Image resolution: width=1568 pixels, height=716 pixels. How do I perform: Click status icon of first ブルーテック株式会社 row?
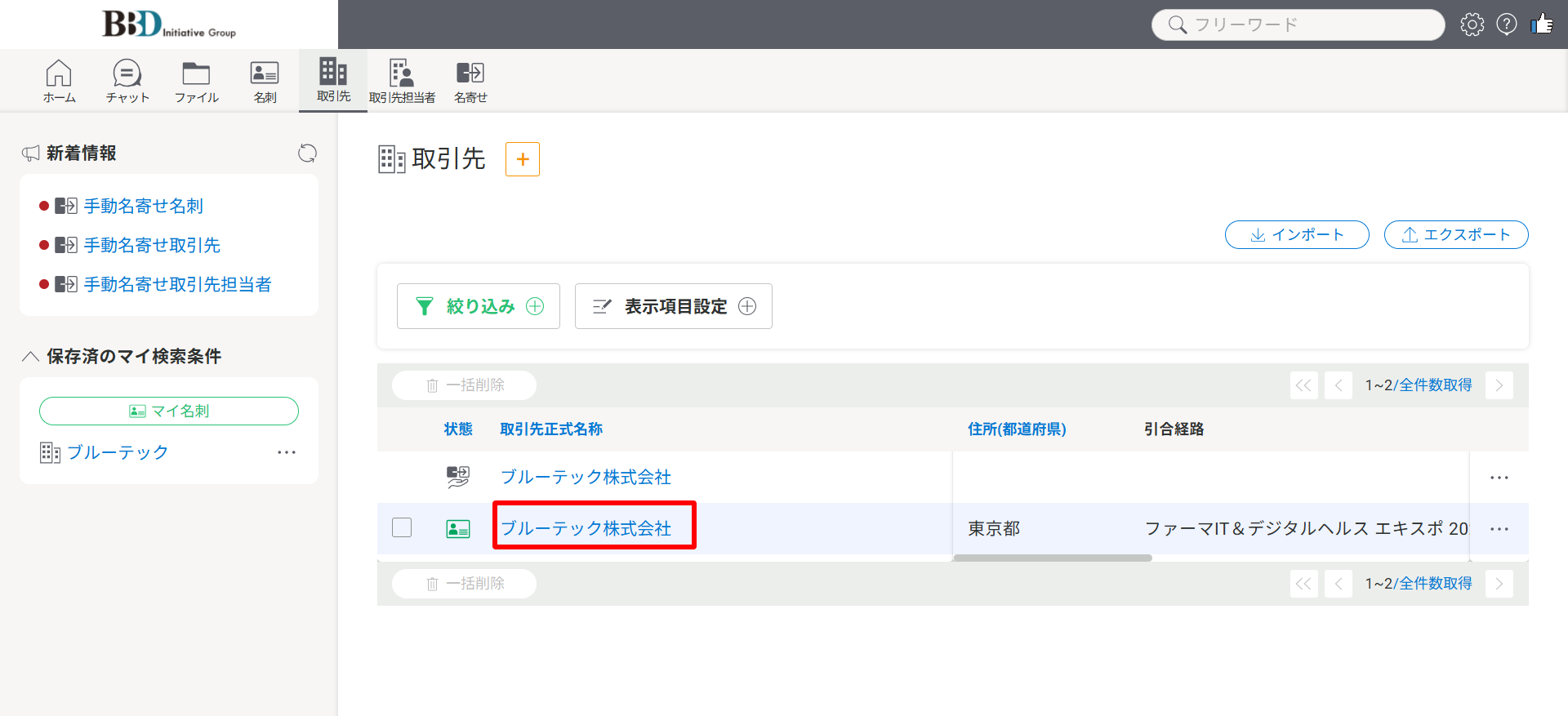pyautogui.click(x=458, y=477)
